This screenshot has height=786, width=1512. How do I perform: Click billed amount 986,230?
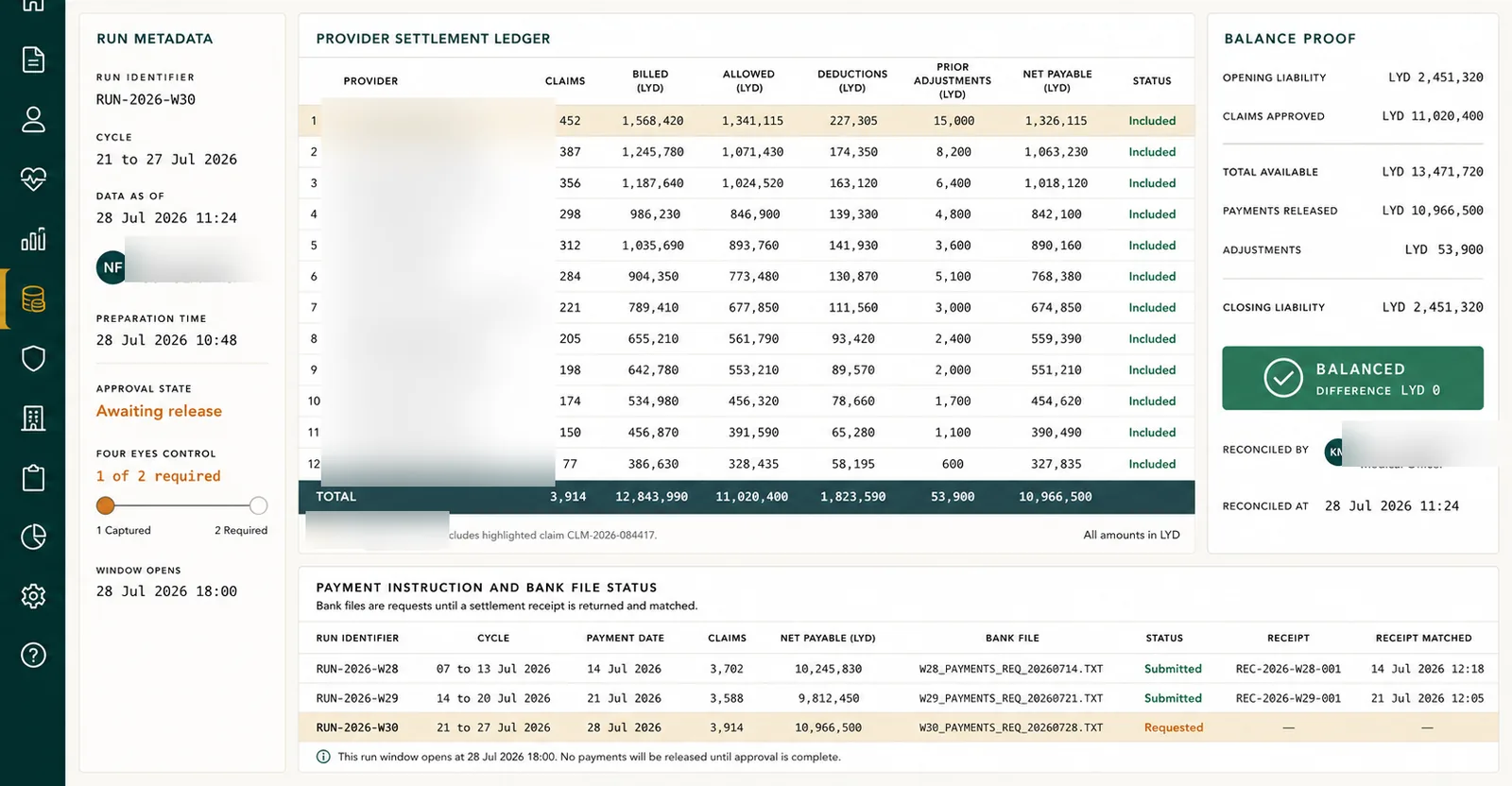coord(655,214)
